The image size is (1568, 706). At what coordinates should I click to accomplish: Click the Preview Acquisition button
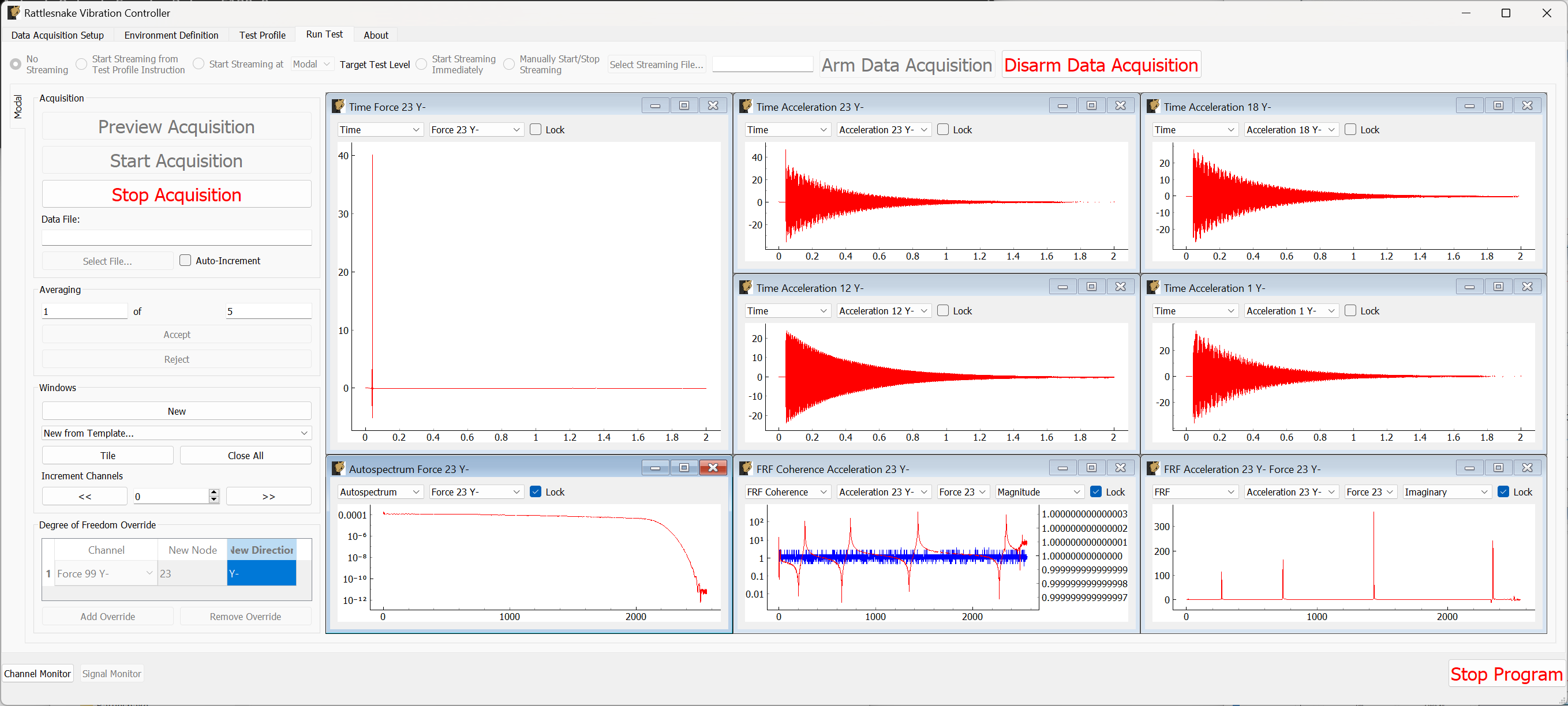click(176, 126)
